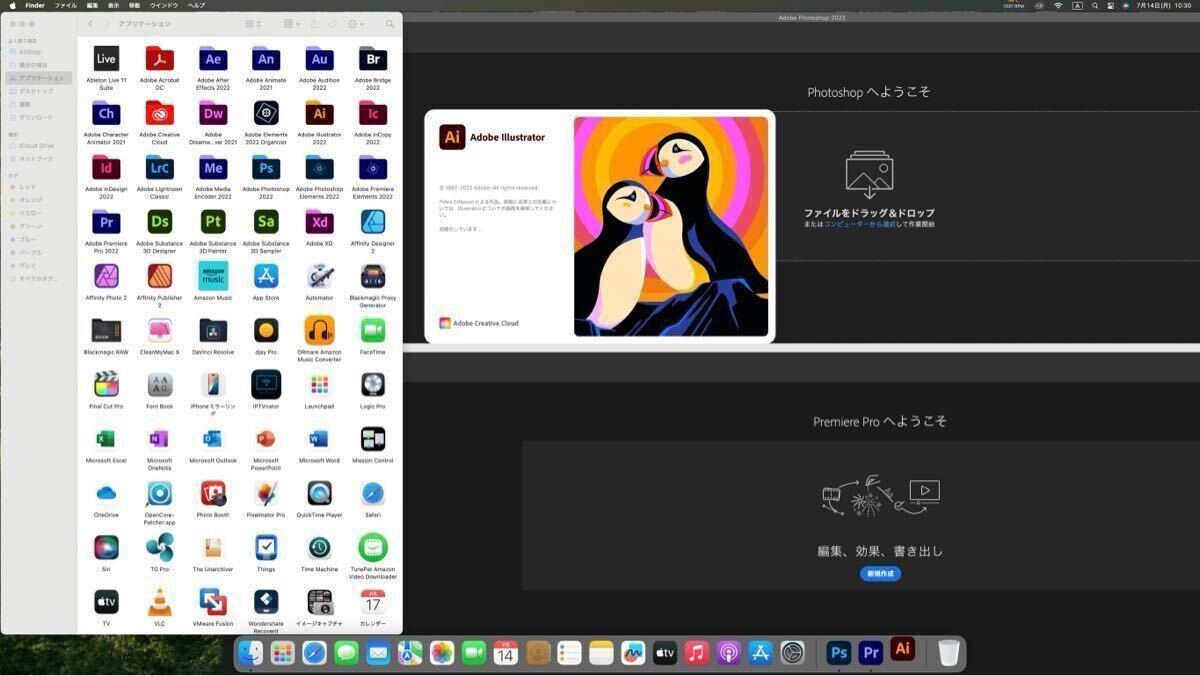Select TG Pro app icon

159,547
